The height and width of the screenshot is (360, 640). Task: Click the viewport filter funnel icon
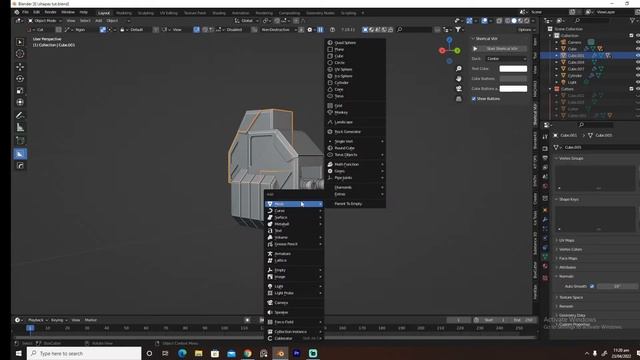pyautogui.click(x=458, y=29)
